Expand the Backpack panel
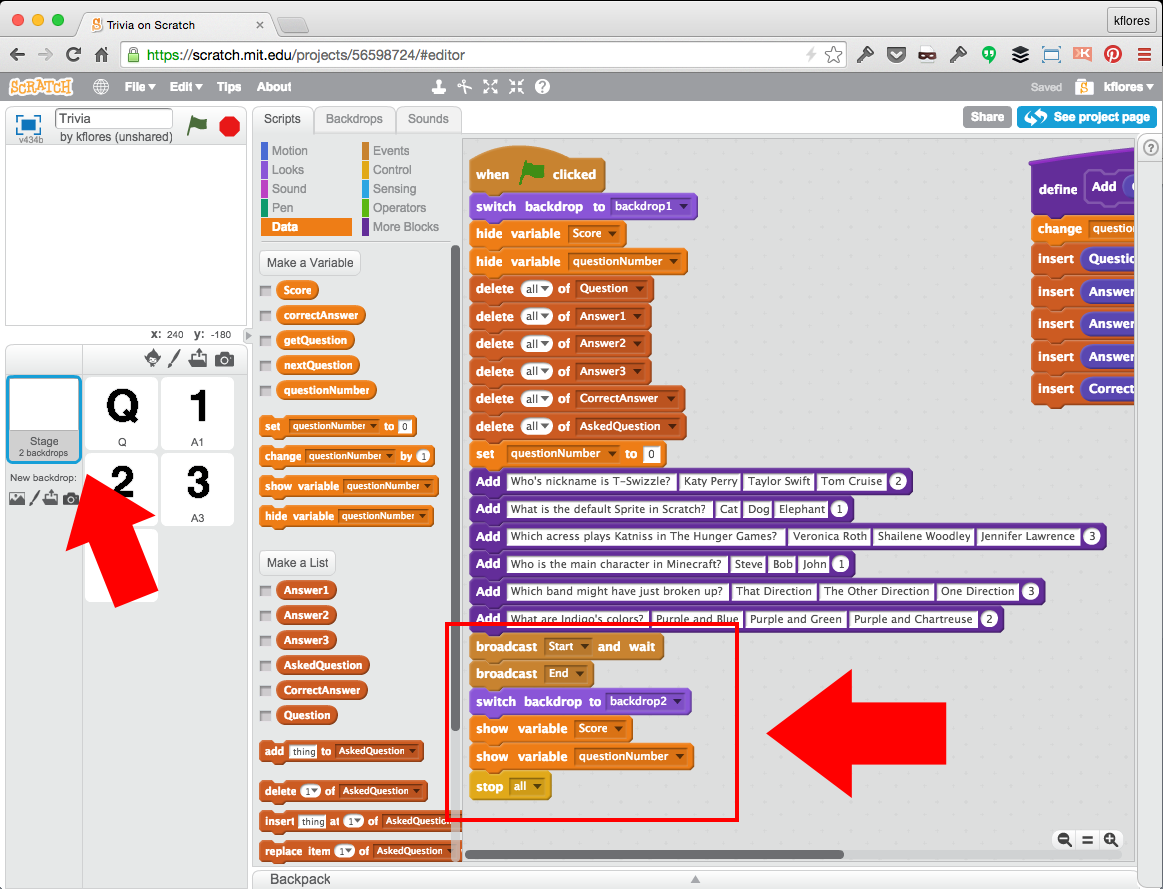The width and height of the screenshot is (1163, 889). tap(694, 879)
